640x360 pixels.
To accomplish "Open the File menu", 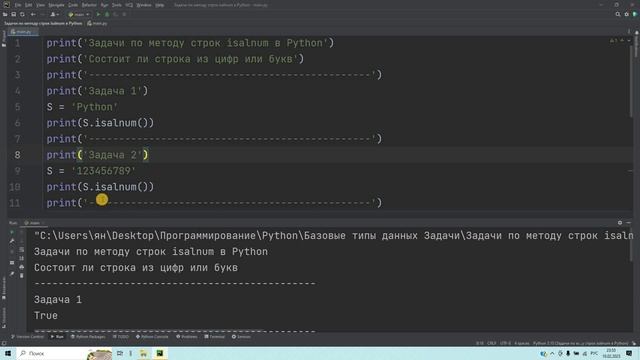I will 18,5.
